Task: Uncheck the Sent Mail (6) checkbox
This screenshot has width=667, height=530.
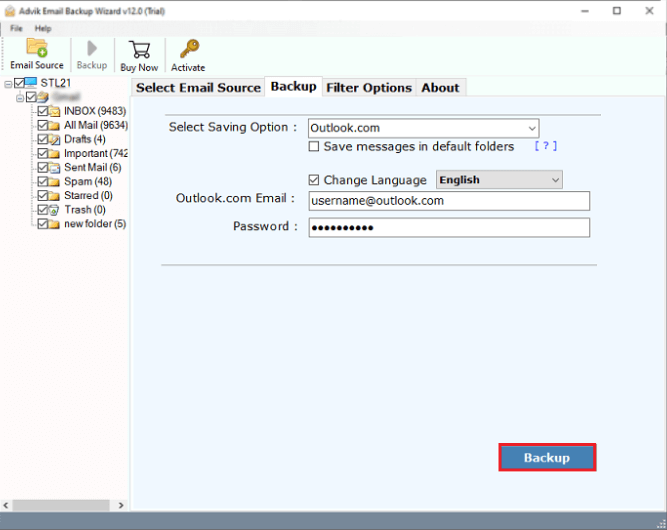Action: [x=43, y=167]
